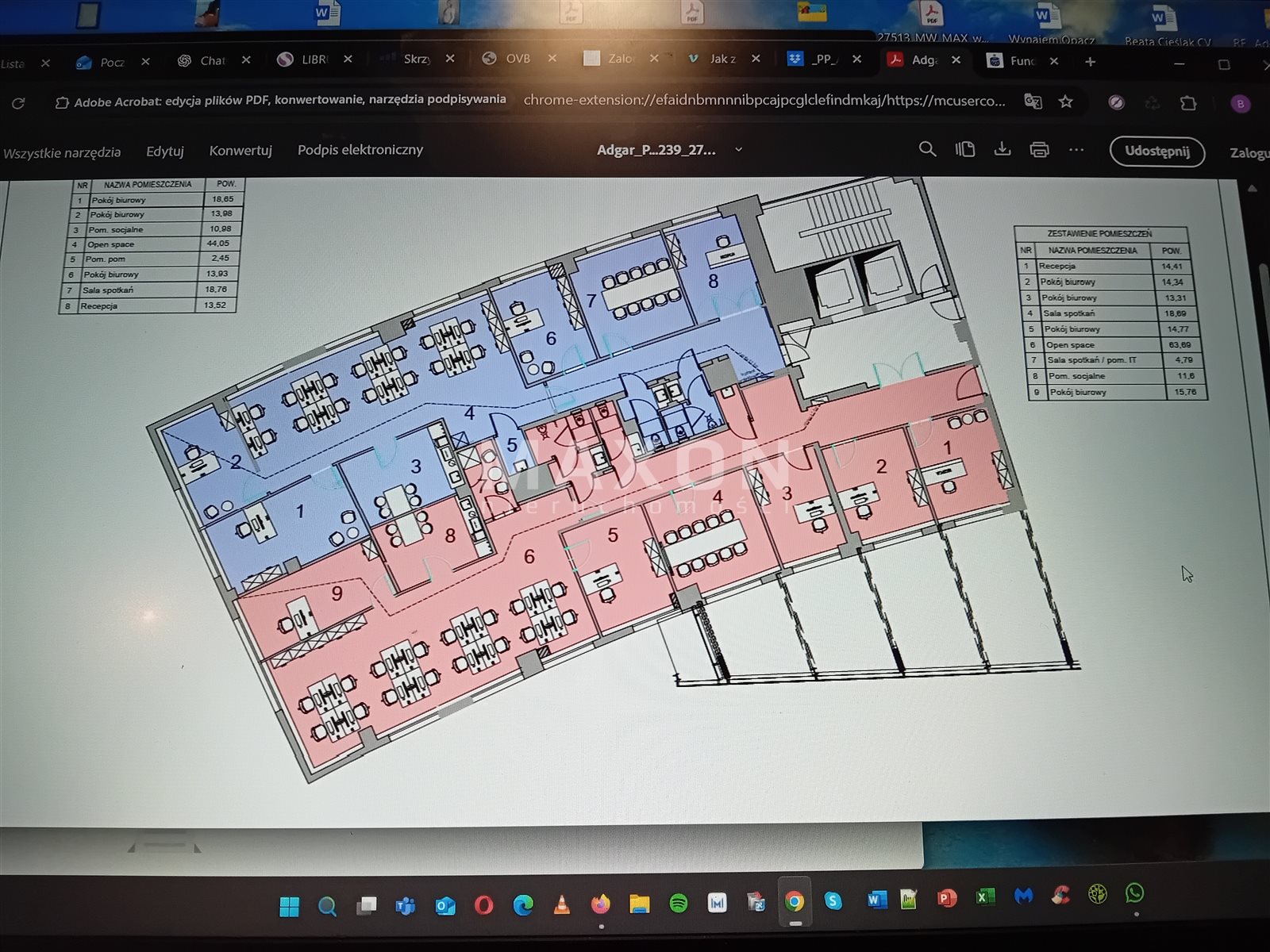Launch Spotify from the taskbar

coord(678,903)
